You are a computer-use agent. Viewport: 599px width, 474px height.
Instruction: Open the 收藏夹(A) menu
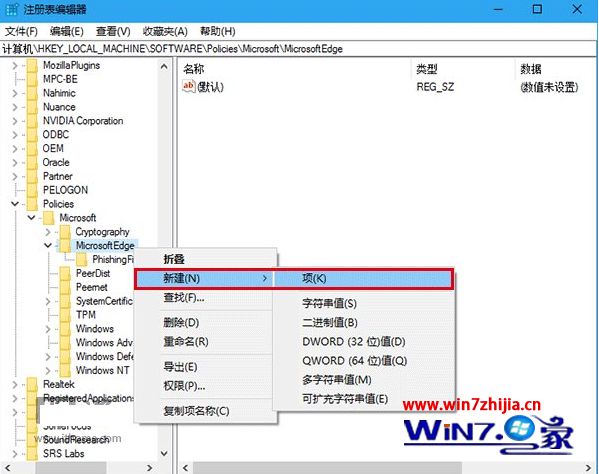[x=165, y=31]
